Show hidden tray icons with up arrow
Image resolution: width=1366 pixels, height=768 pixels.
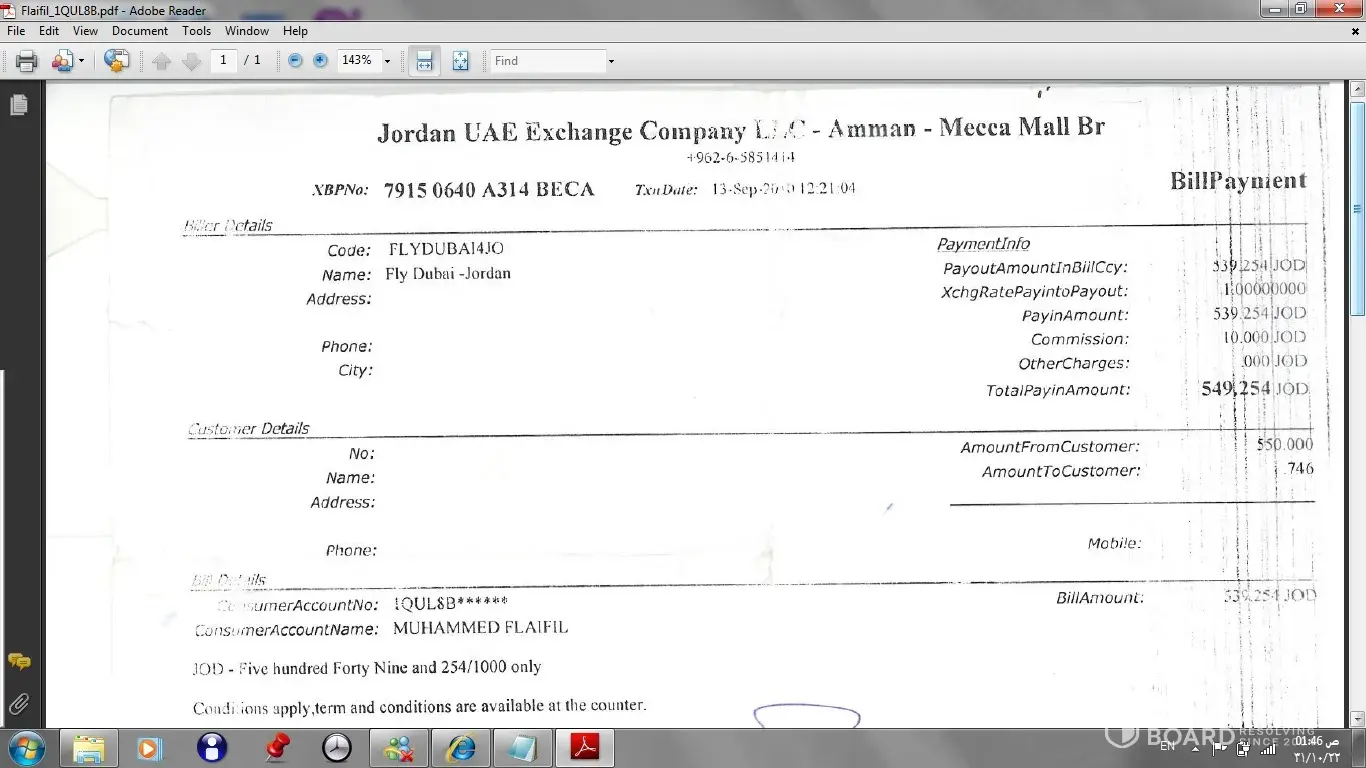tap(1196, 748)
